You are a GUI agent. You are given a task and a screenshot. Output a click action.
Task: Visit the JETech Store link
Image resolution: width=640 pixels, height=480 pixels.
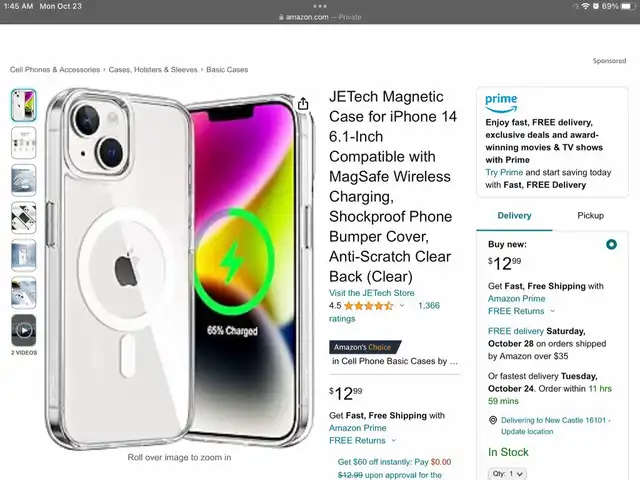(x=371, y=293)
